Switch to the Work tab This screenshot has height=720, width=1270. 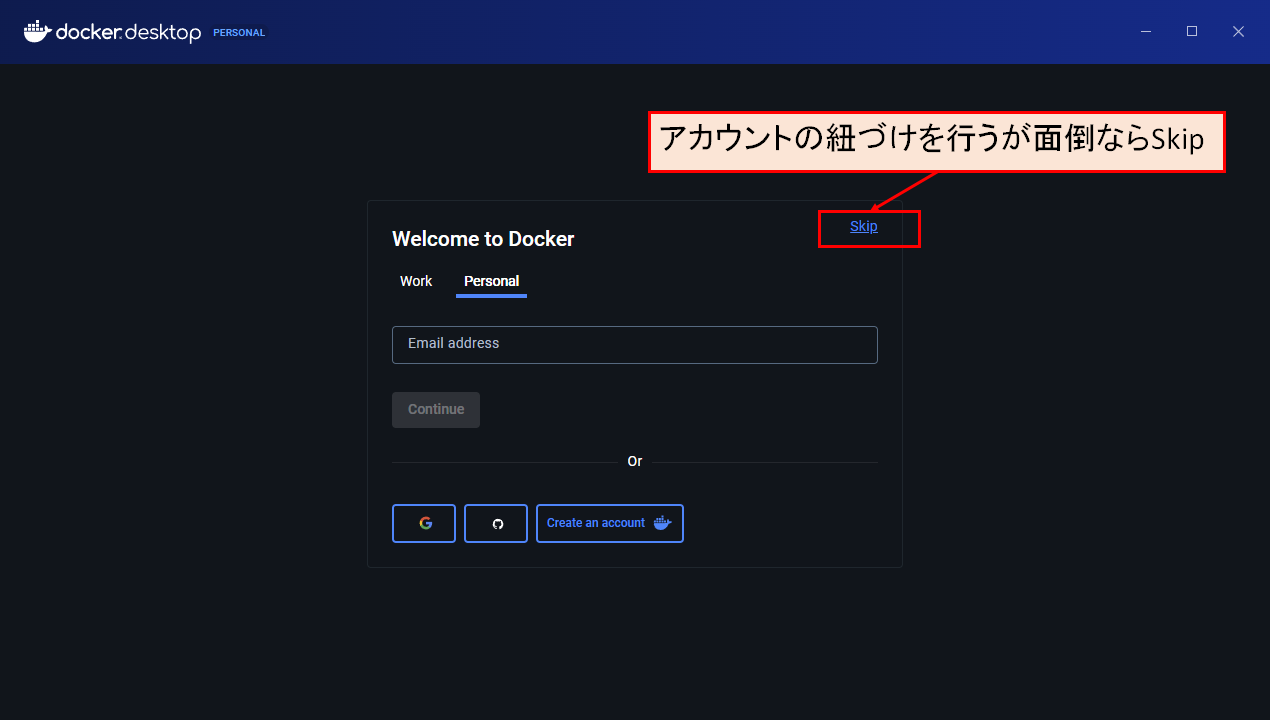[416, 281]
